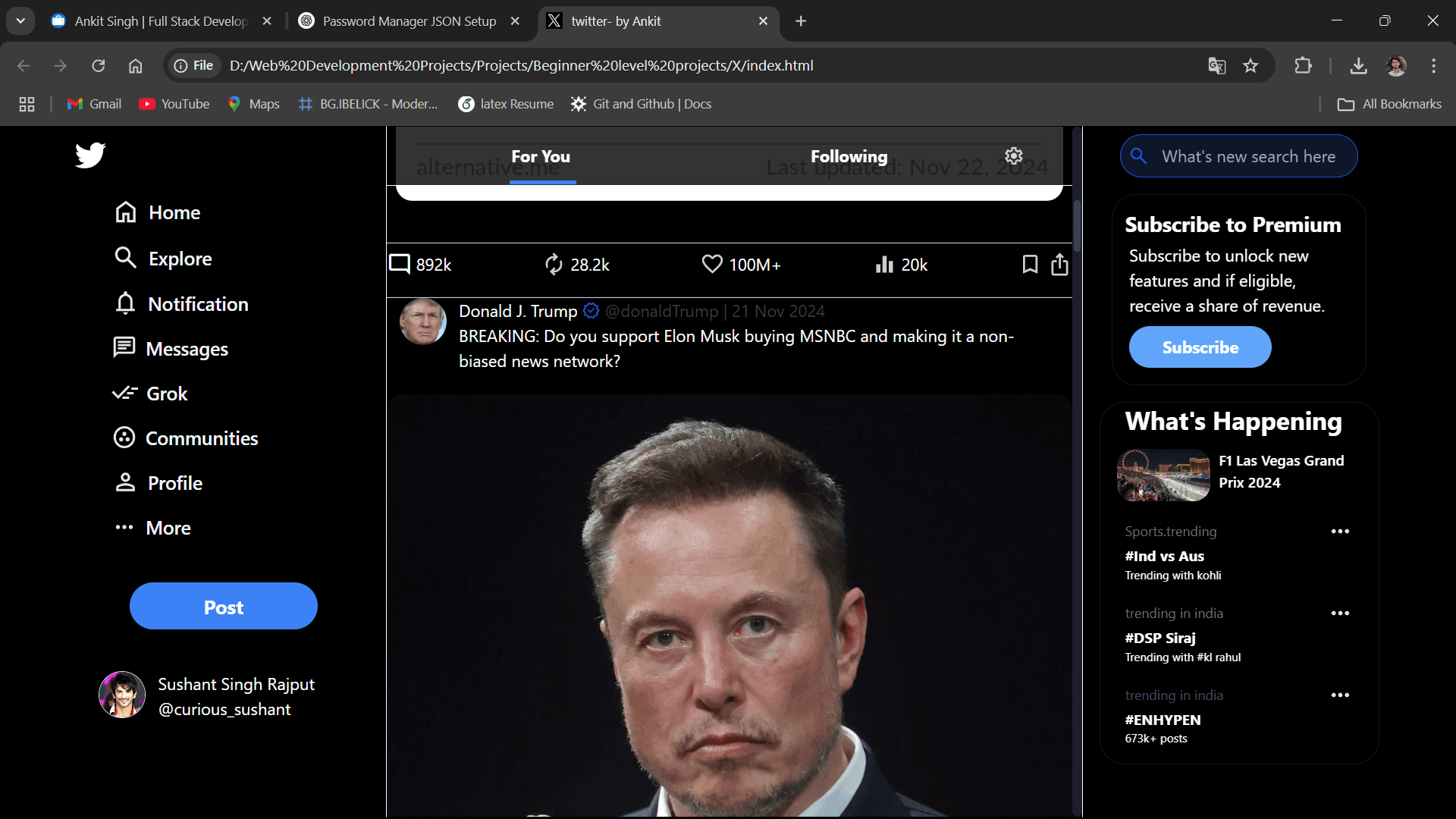
Task: Open the #Ind vs Aus trend
Action: pos(1164,556)
